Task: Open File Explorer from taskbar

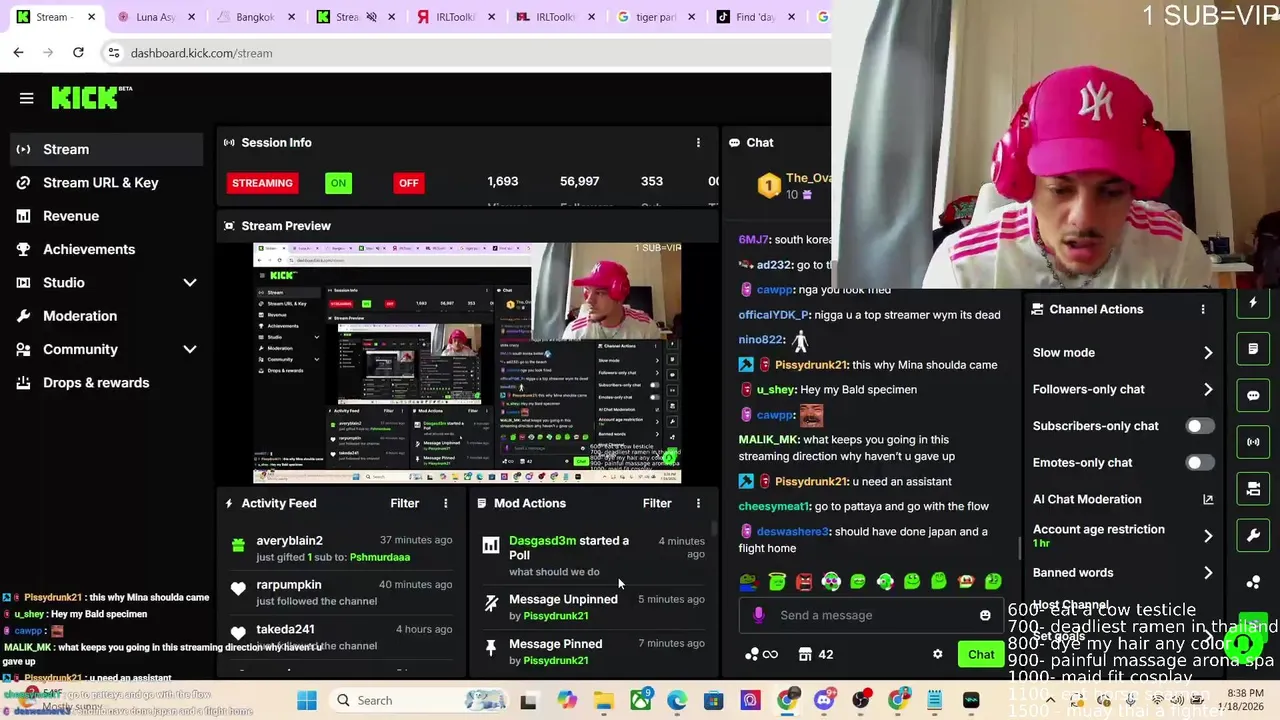Action: tap(603, 700)
